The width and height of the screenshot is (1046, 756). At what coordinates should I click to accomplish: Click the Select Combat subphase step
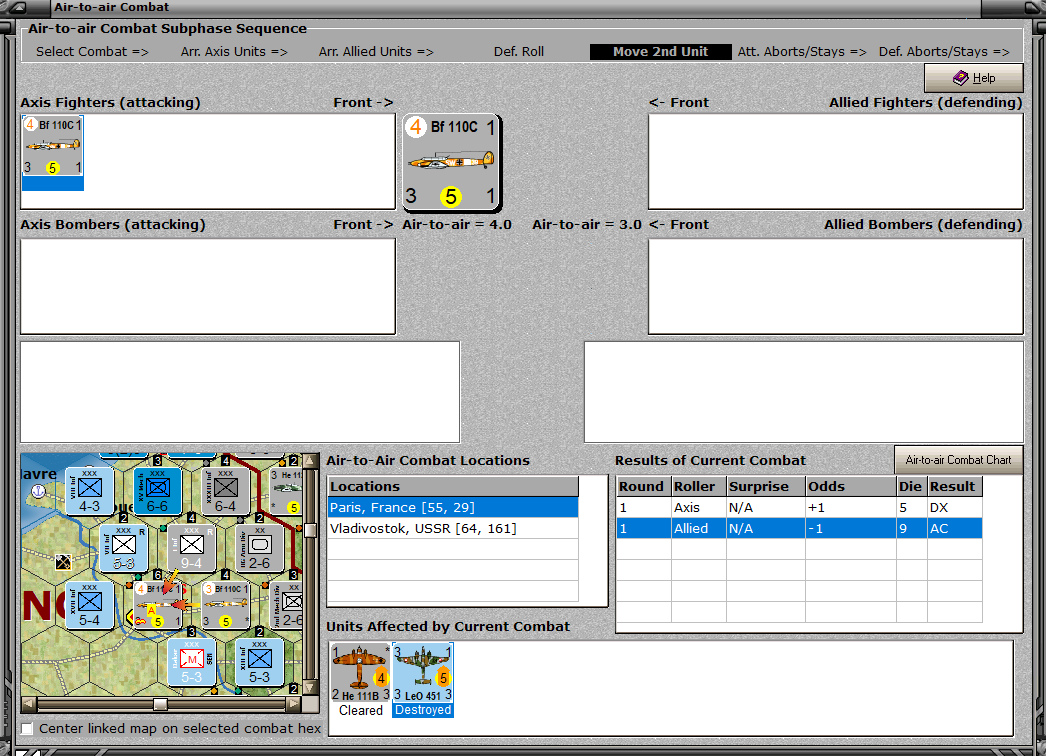[92, 51]
